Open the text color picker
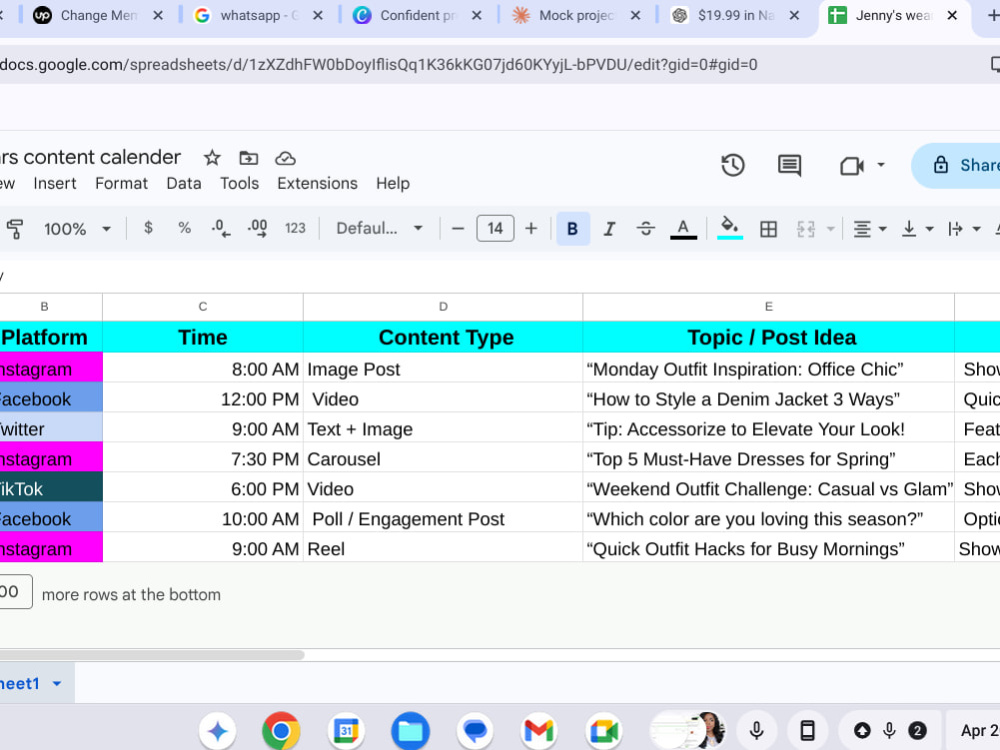Viewport: 1000px width, 750px height. [x=683, y=229]
